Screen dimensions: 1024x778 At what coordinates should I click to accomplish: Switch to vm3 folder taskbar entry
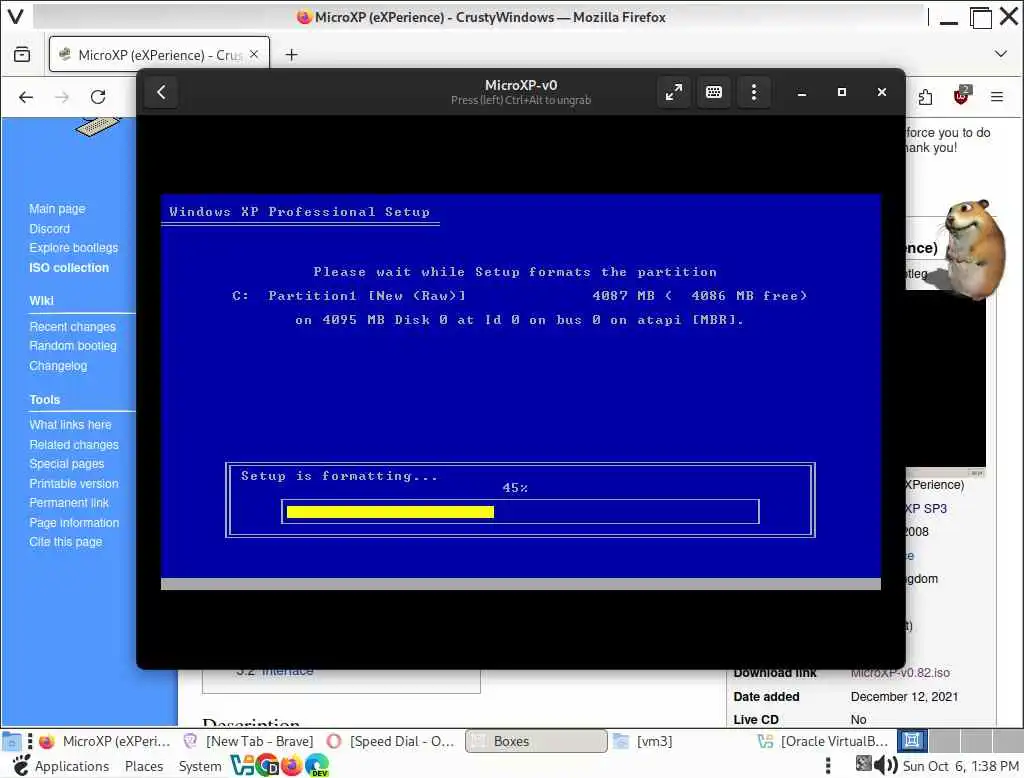coord(680,741)
